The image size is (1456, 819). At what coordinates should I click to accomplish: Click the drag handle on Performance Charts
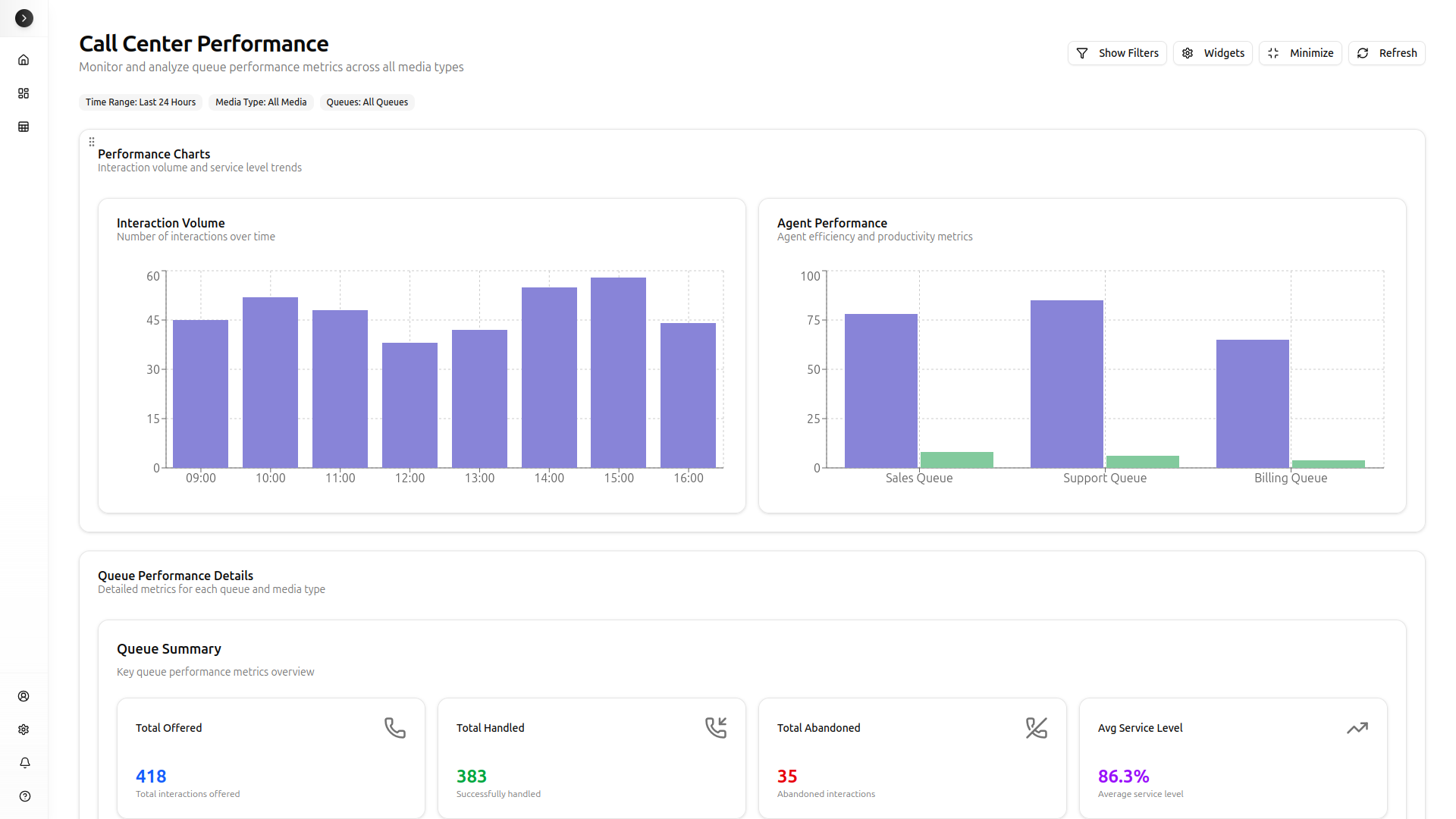(x=92, y=142)
